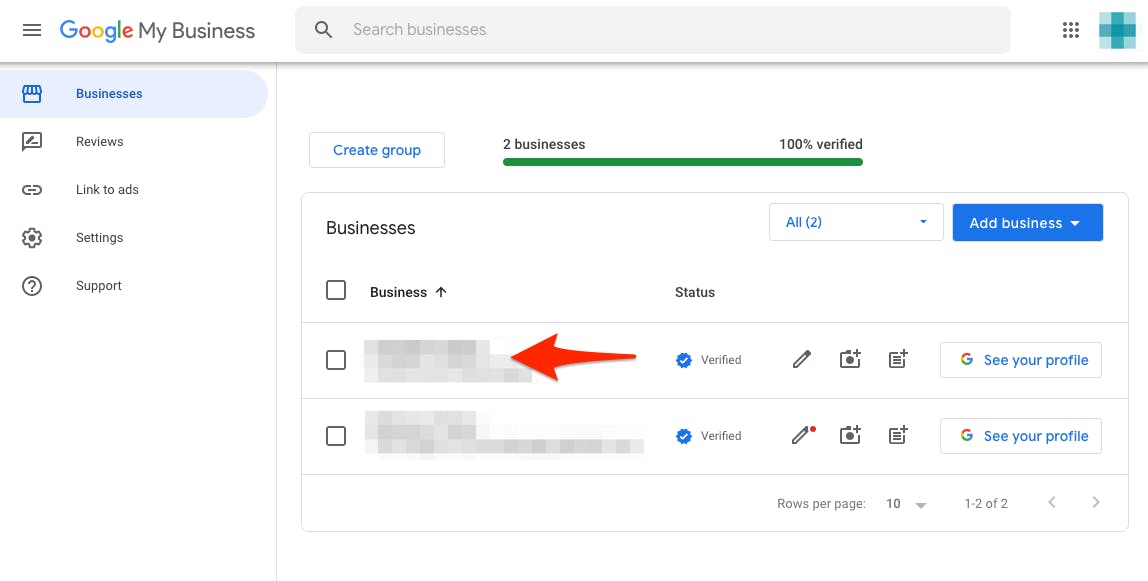1148x581 pixels.
Task: Expand the Add business dropdown
Action: (x=1027, y=222)
